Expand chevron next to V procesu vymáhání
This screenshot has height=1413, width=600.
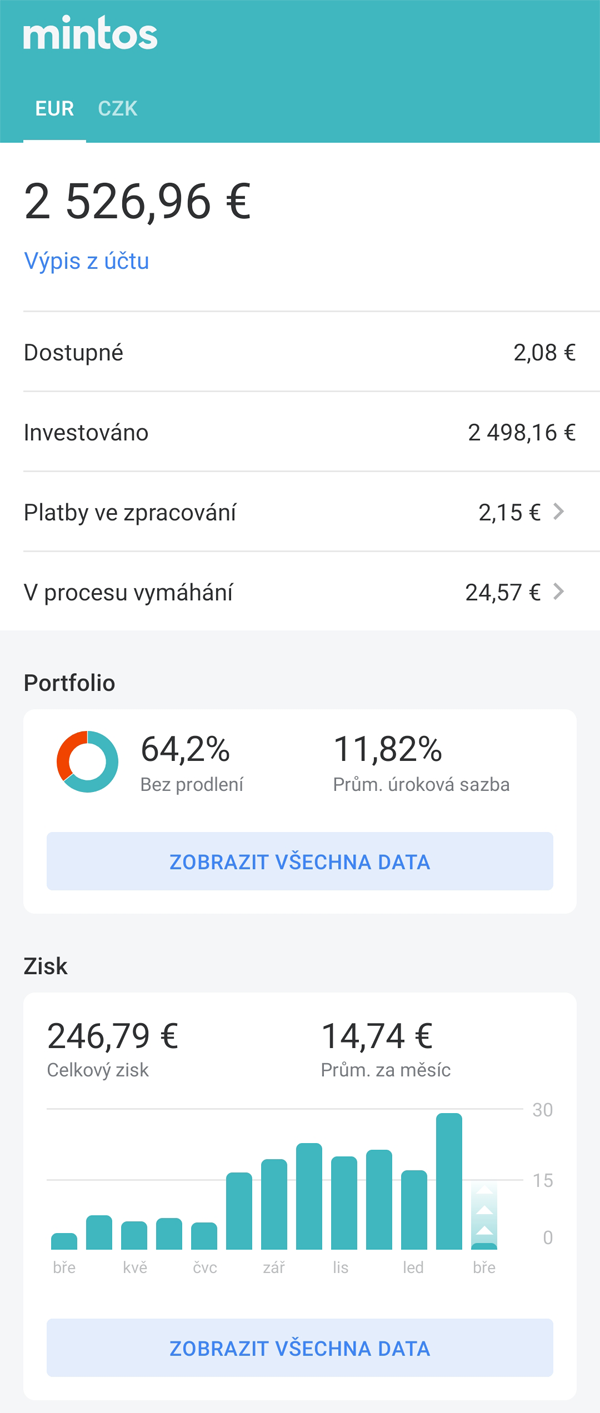pyautogui.click(x=559, y=592)
